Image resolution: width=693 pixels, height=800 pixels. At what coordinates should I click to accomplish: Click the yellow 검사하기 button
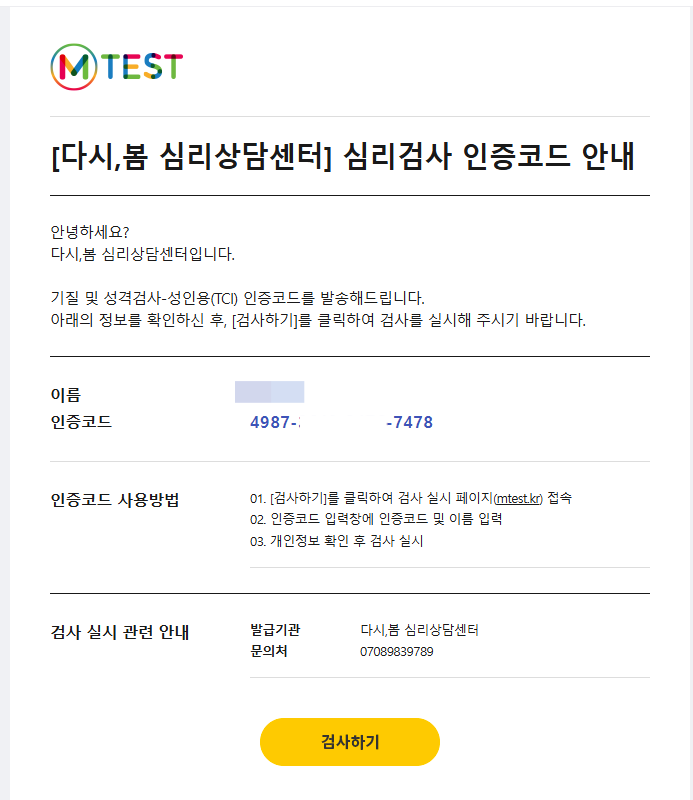click(350, 742)
